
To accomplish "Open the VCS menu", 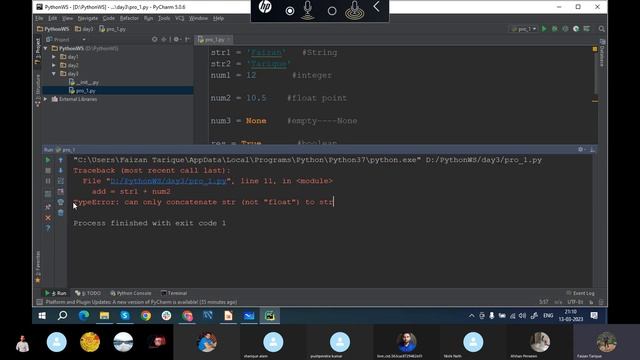I will click(180, 18).
